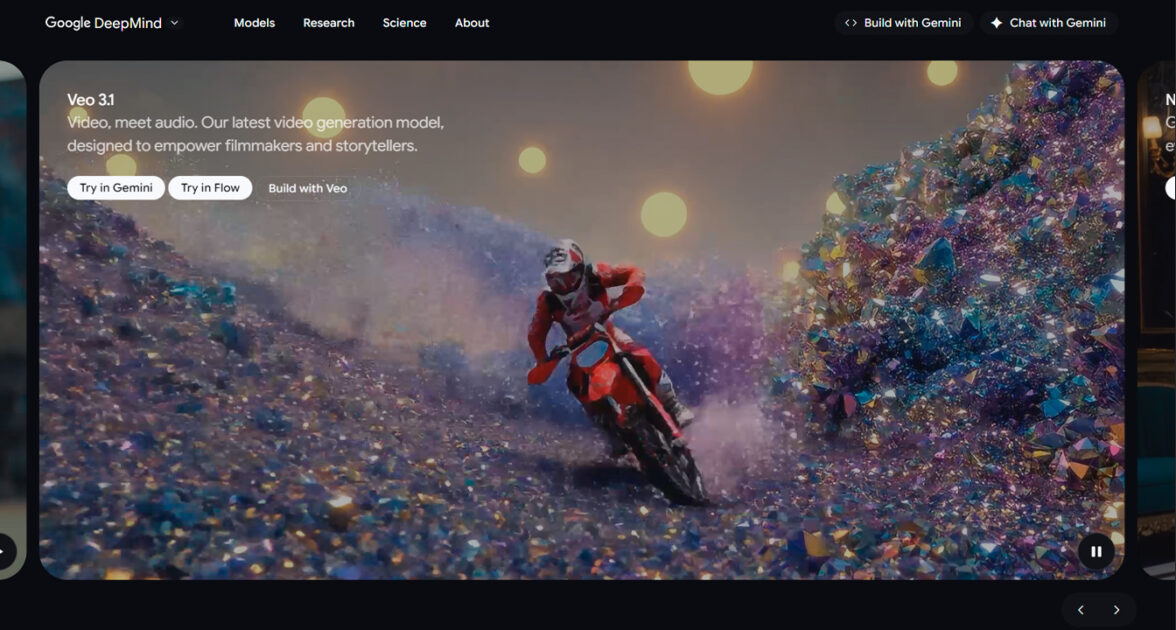Click the Build with Gemini button
Viewport: 1176px width, 630px height.
[904, 22]
